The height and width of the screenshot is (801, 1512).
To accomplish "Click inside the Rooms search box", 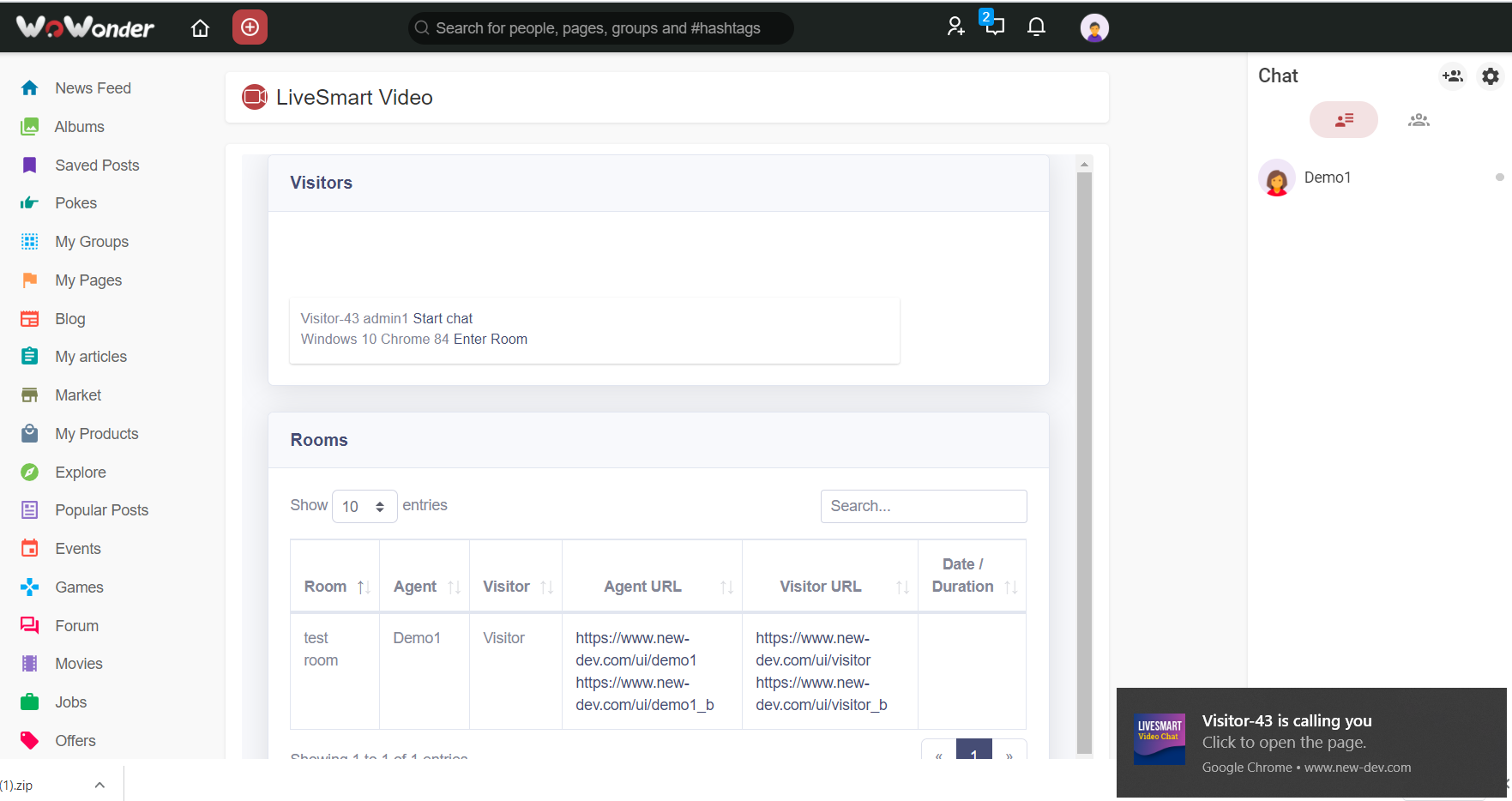I will [923, 506].
